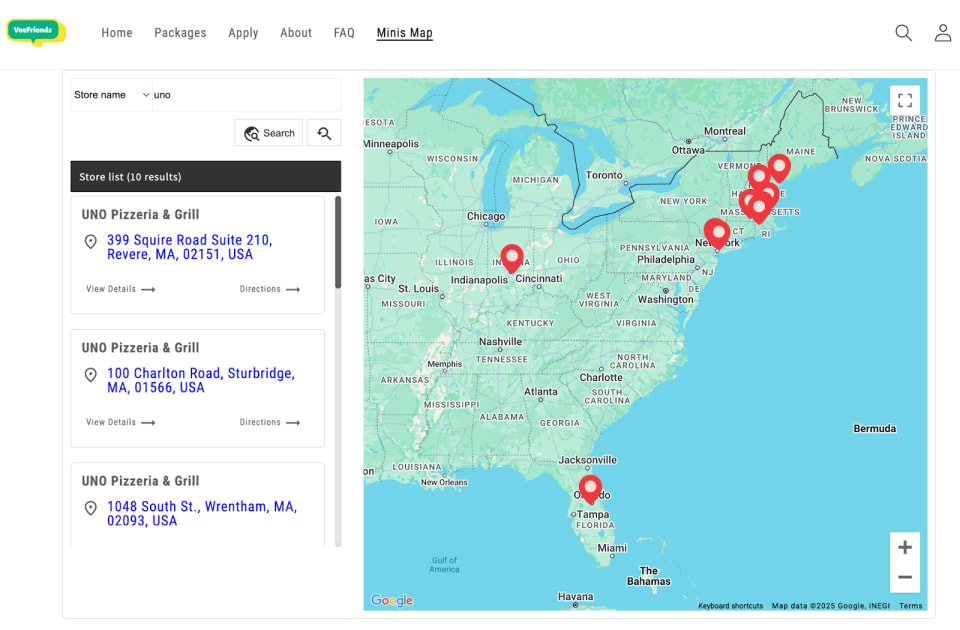View Details for the Sturbridge store
This screenshot has width=960, height=630.
click(120, 422)
